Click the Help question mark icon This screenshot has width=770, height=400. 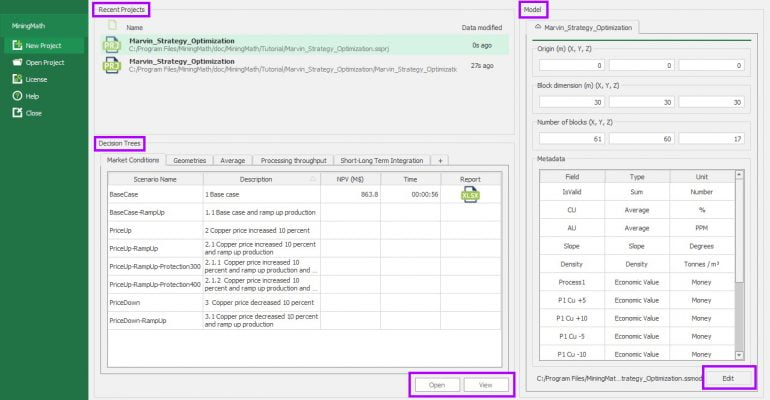click(x=17, y=96)
